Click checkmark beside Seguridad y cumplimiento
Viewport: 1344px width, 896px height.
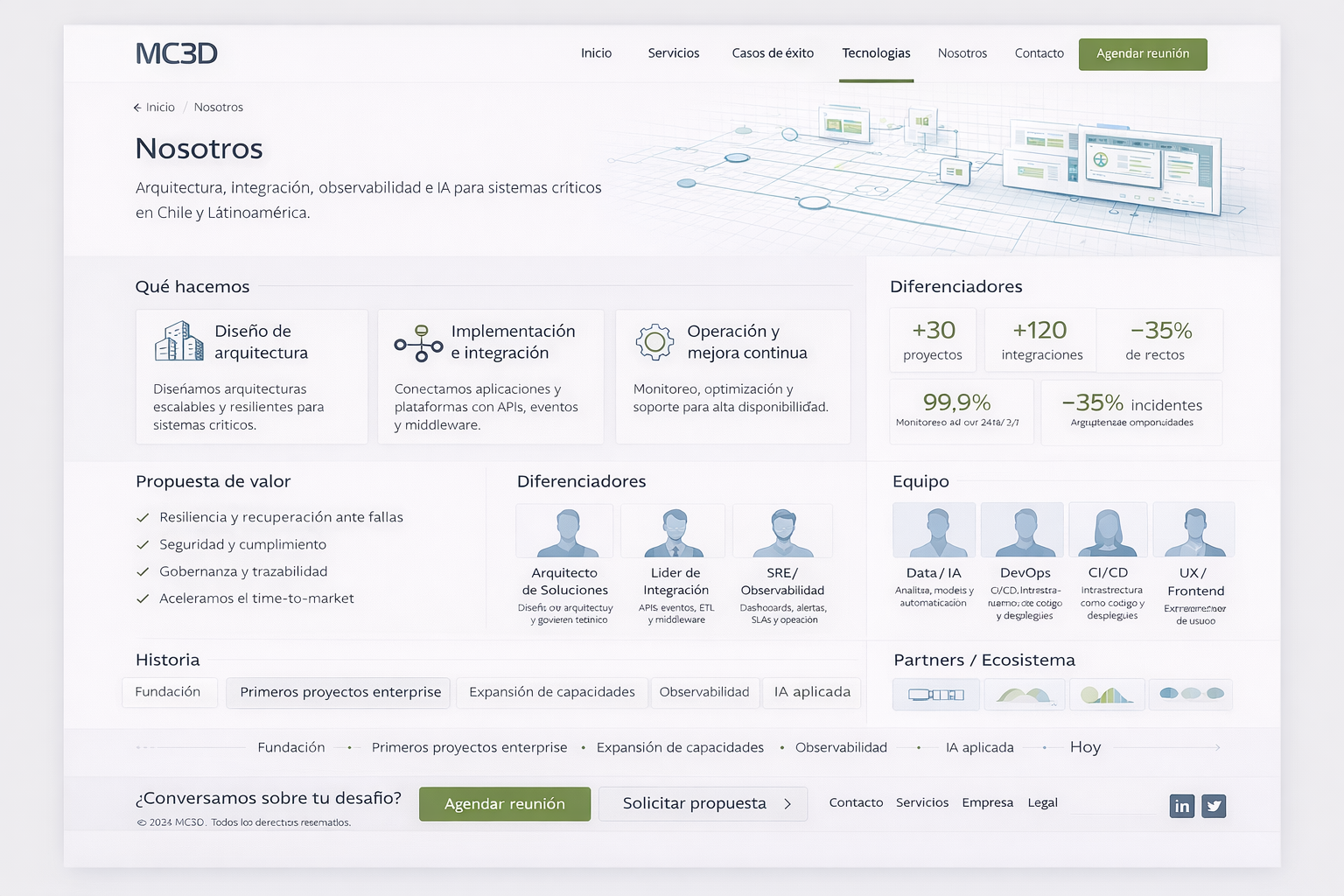(x=143, y=545)
